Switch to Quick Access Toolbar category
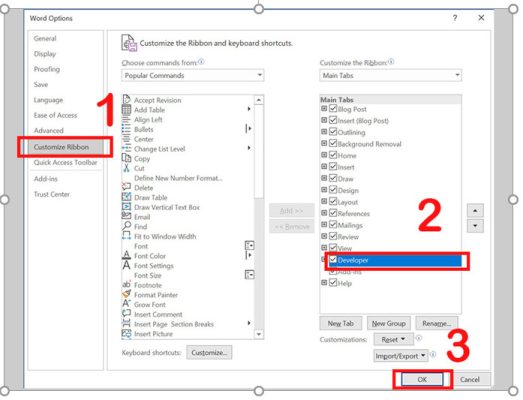Image resolution: width=523 pixels, height=400 pixels. (x=65, y=162)
